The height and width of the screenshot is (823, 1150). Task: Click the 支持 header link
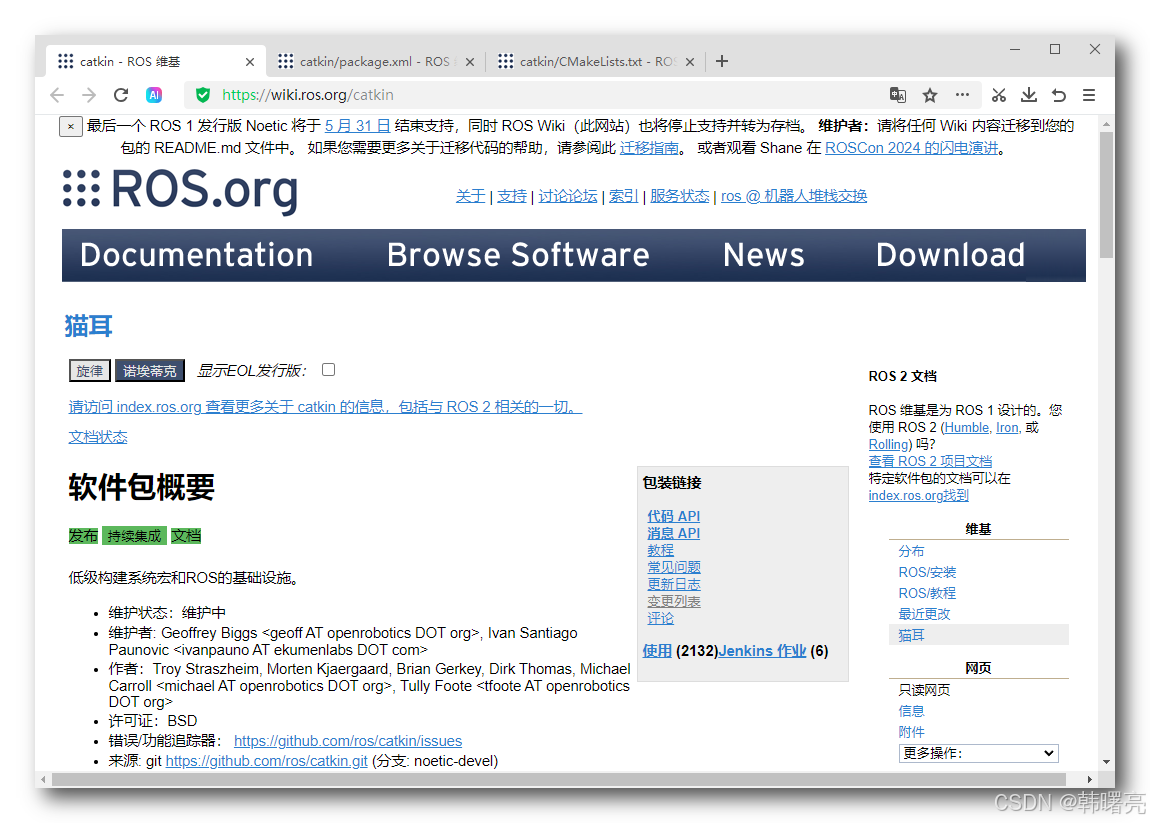tap(512, 196)
